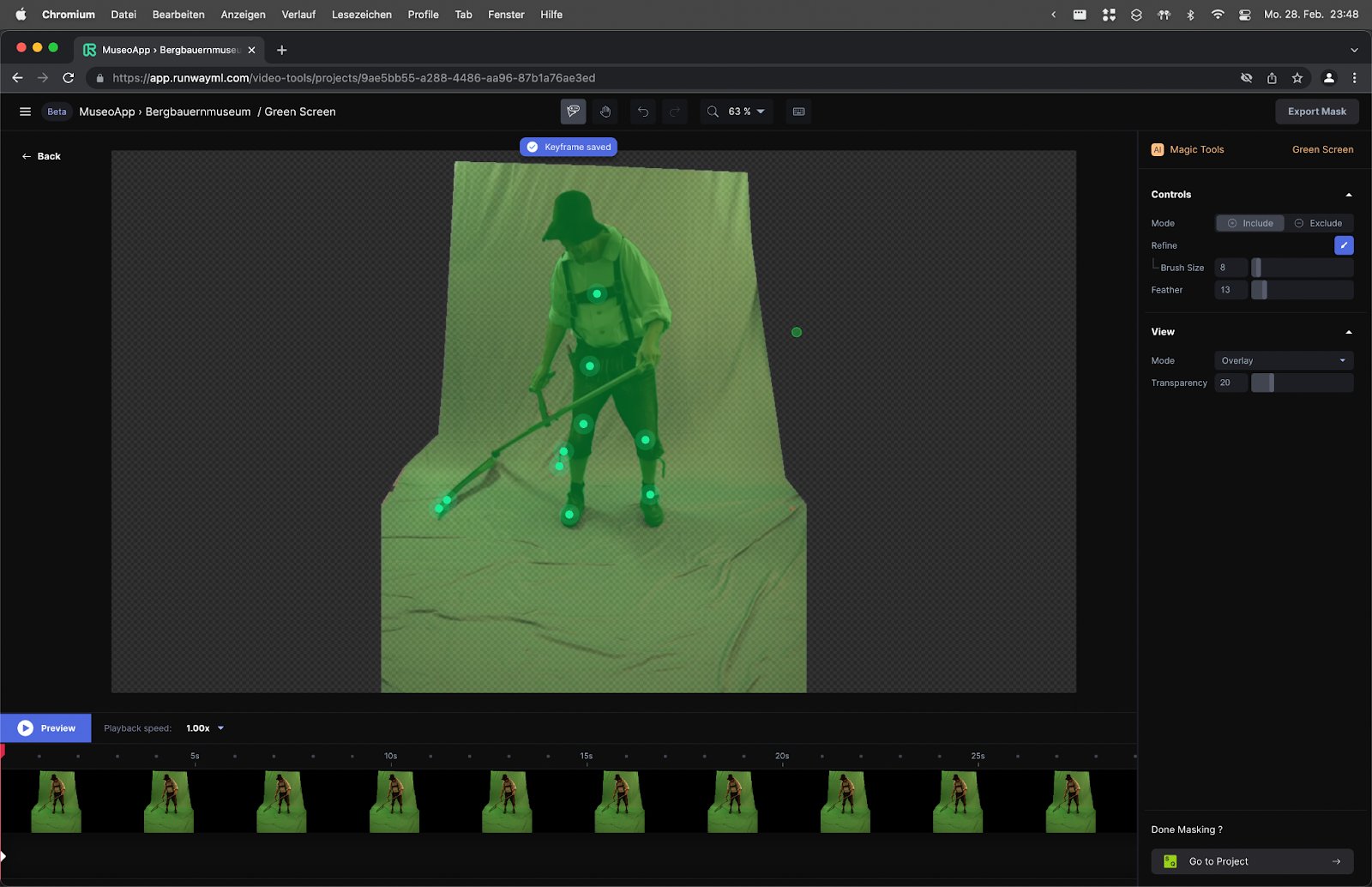Click the magnifier zoom icon
This screenshot has height=887, width=1372.
pyautogui.click(x=713, y=112)
